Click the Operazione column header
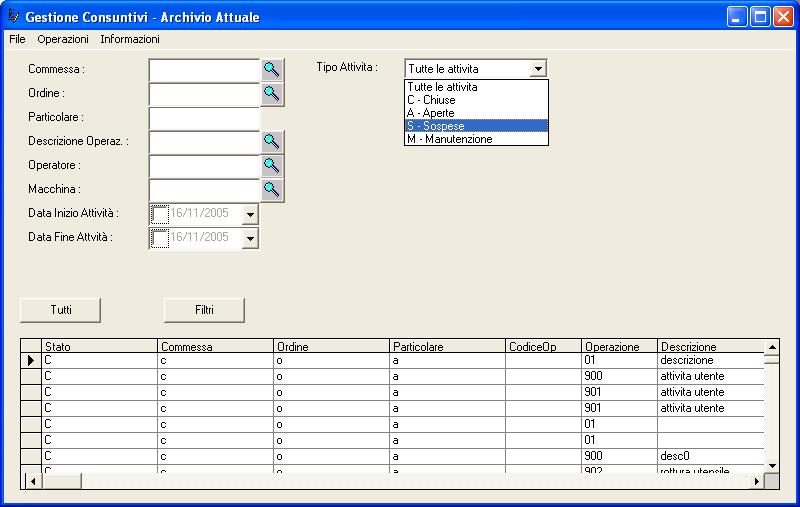Viewport: 800px width, 507px height. pyautogui.click(x=619, y=346)
